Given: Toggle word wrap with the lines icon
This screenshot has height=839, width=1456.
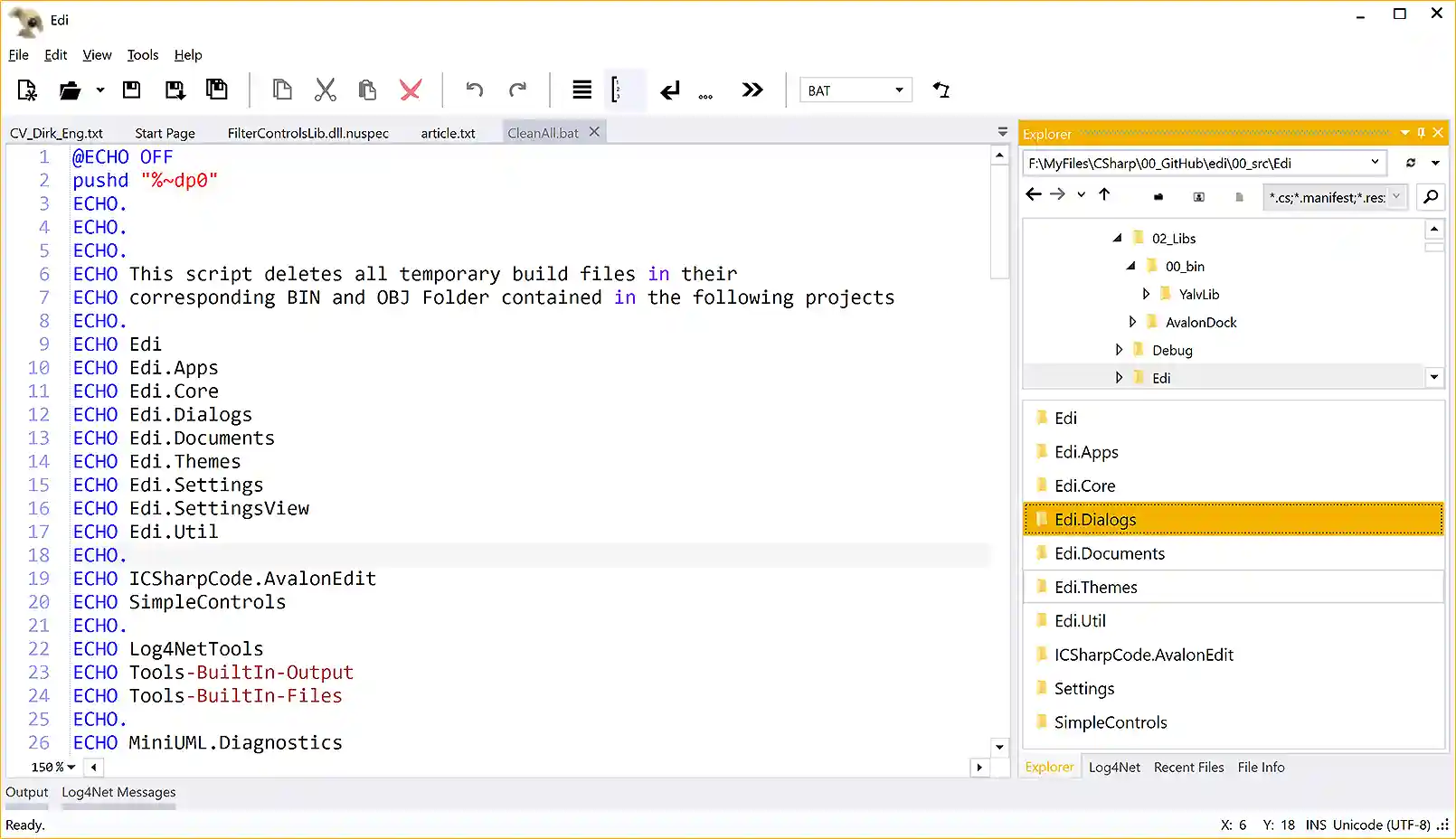Looking at the screenshot, I should point(581,90).
